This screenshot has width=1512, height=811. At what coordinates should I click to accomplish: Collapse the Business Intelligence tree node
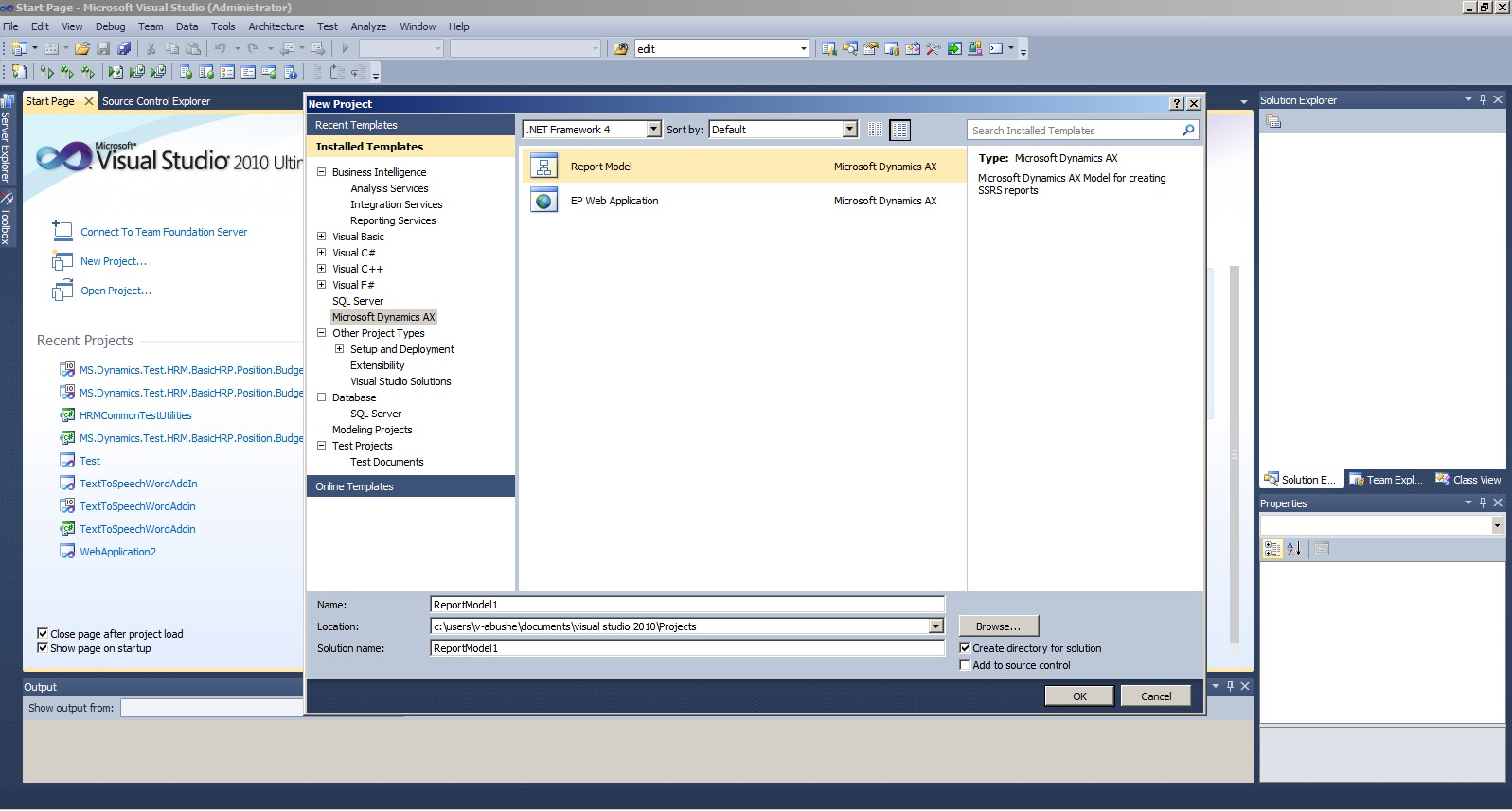coord(322,172)
